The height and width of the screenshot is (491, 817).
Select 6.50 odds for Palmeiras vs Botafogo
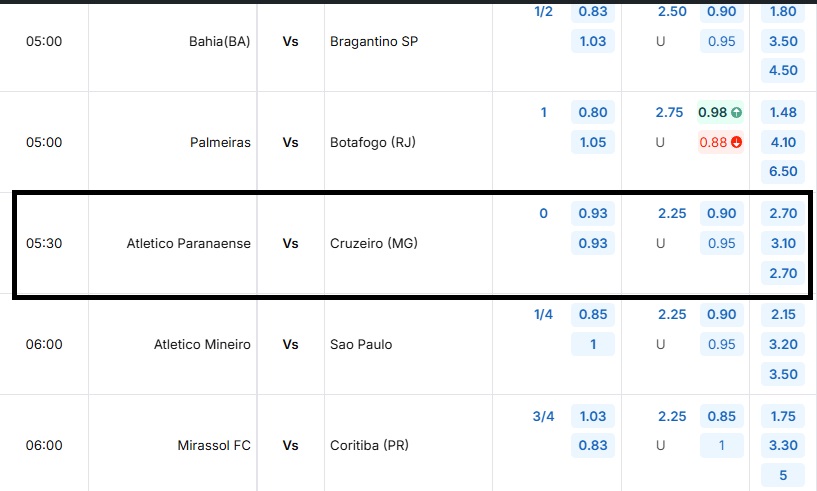783,171
